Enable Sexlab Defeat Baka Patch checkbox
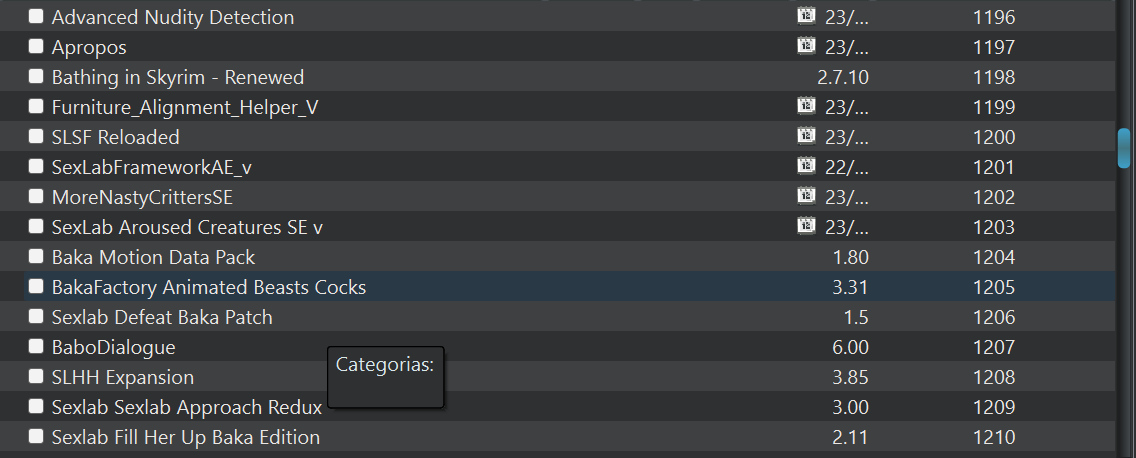Screen dimensions: 1136x458 36,317
